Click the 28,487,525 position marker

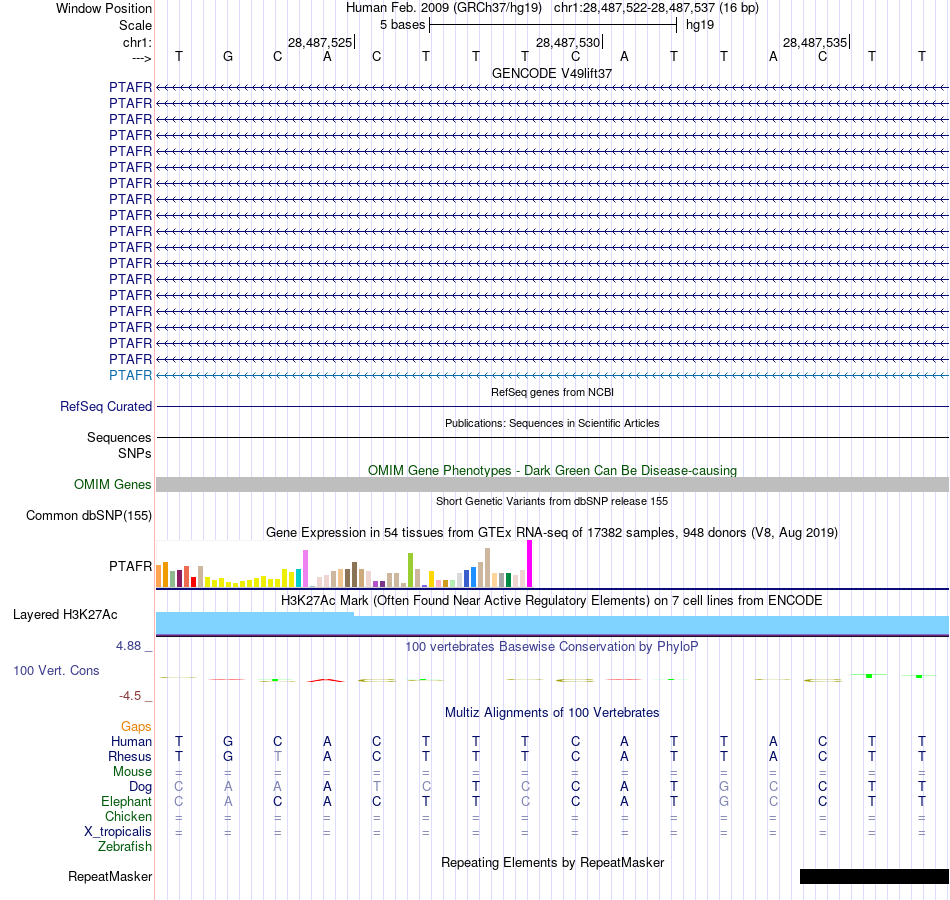pos(320,42)
